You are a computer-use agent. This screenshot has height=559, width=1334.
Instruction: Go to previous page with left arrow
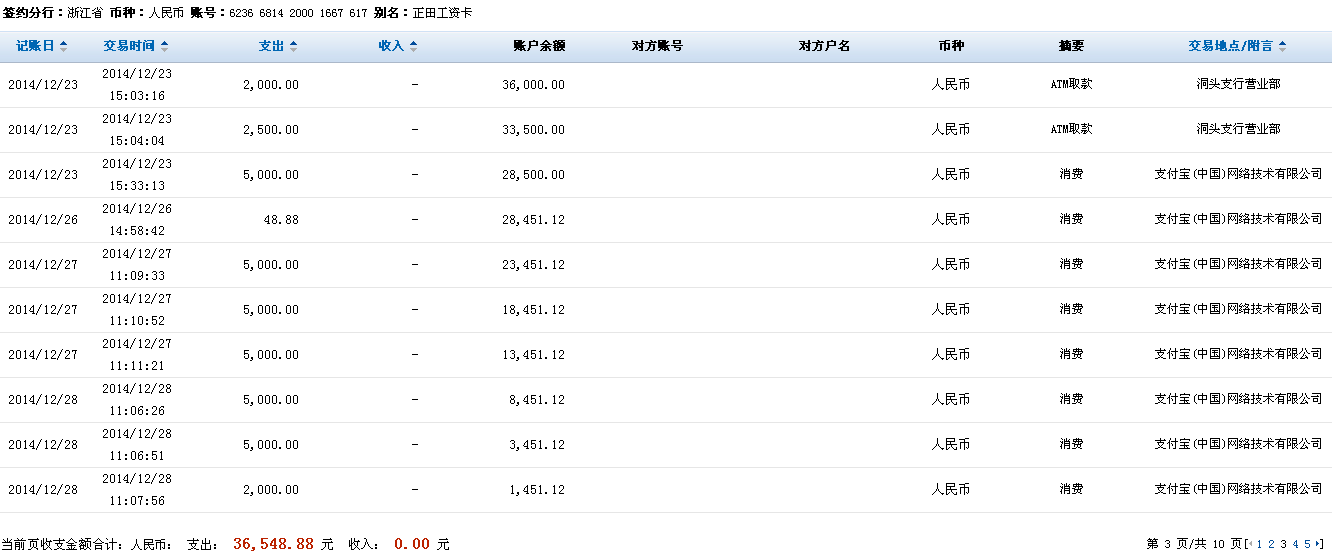pyautogui.click(x=1248, y=544)
